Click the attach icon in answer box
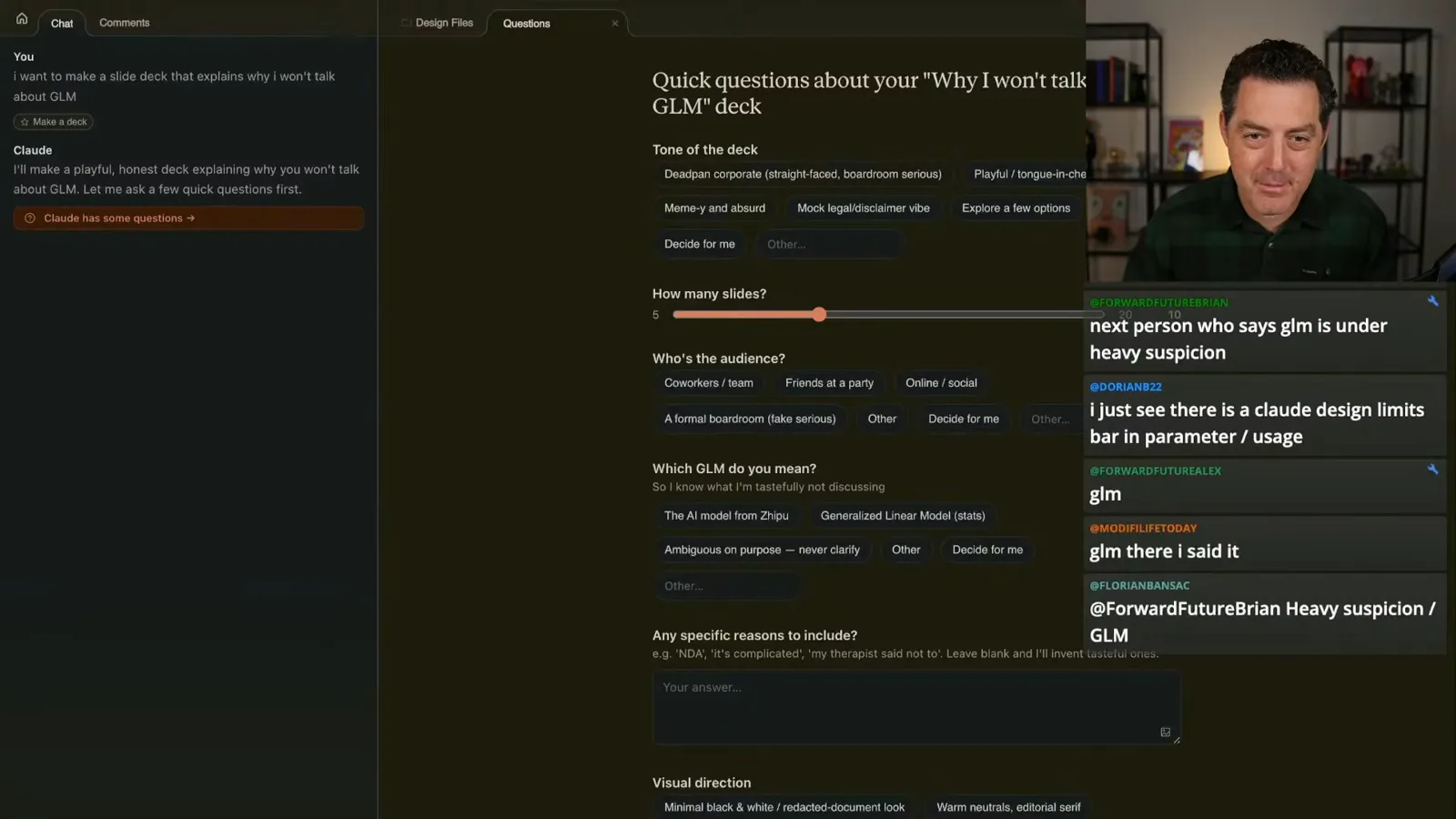 pyautogui.click(x=1166, y=733)
